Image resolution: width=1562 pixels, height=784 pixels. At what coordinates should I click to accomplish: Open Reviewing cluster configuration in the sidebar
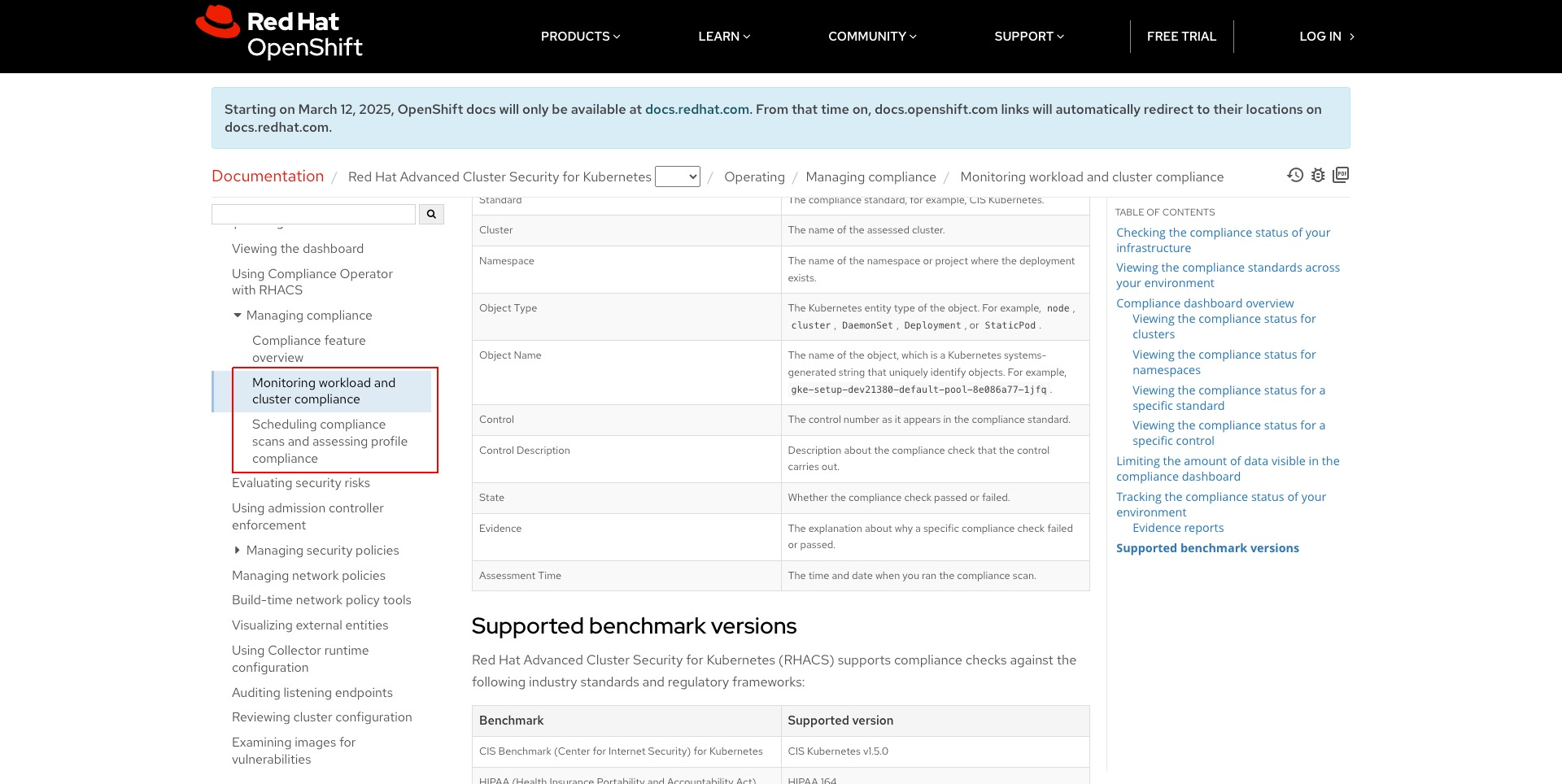coord(322,717)
